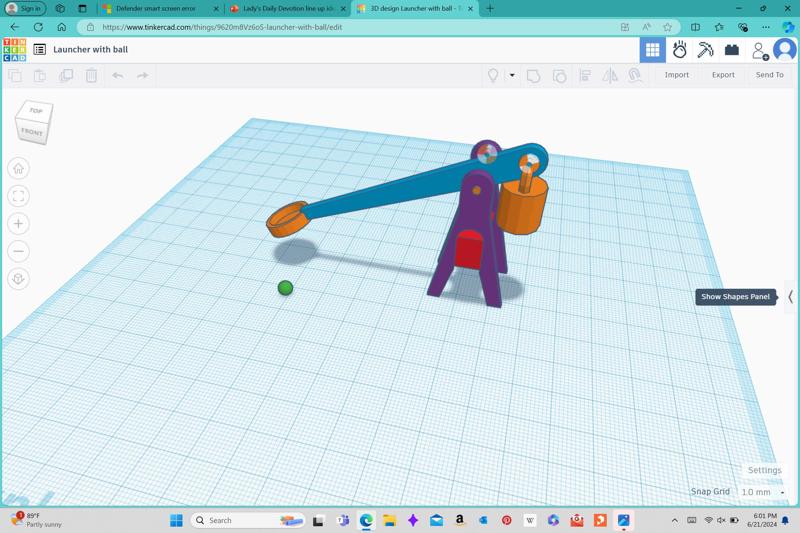
Task: Click the Import button
Action: point(677,75)
